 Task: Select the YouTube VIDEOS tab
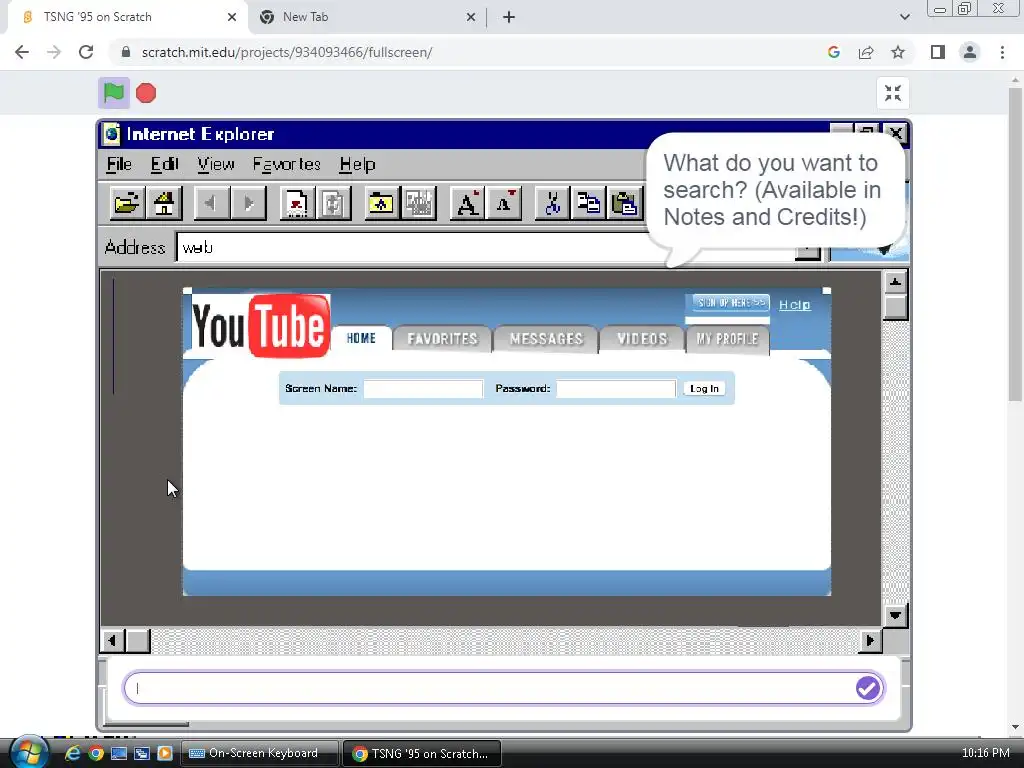(642, 339)
